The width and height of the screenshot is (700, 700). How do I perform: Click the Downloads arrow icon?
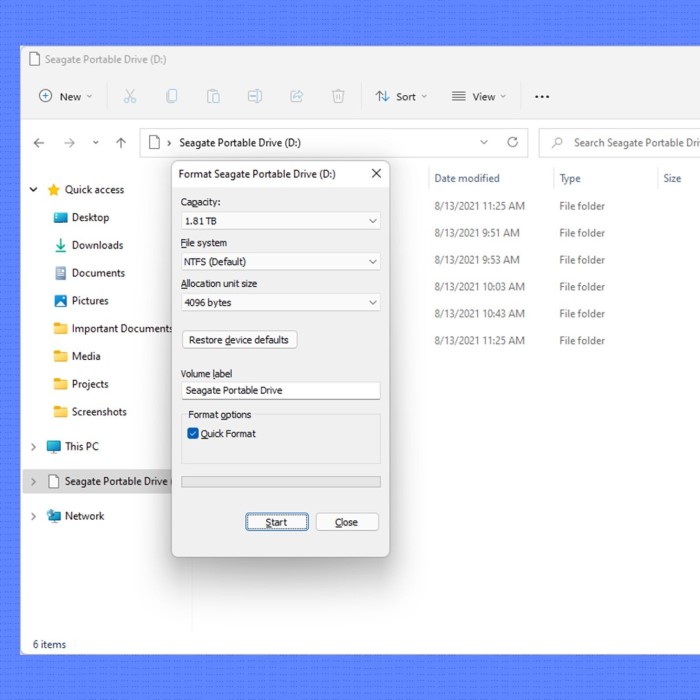pyautogui.click(x=60, y=246)
